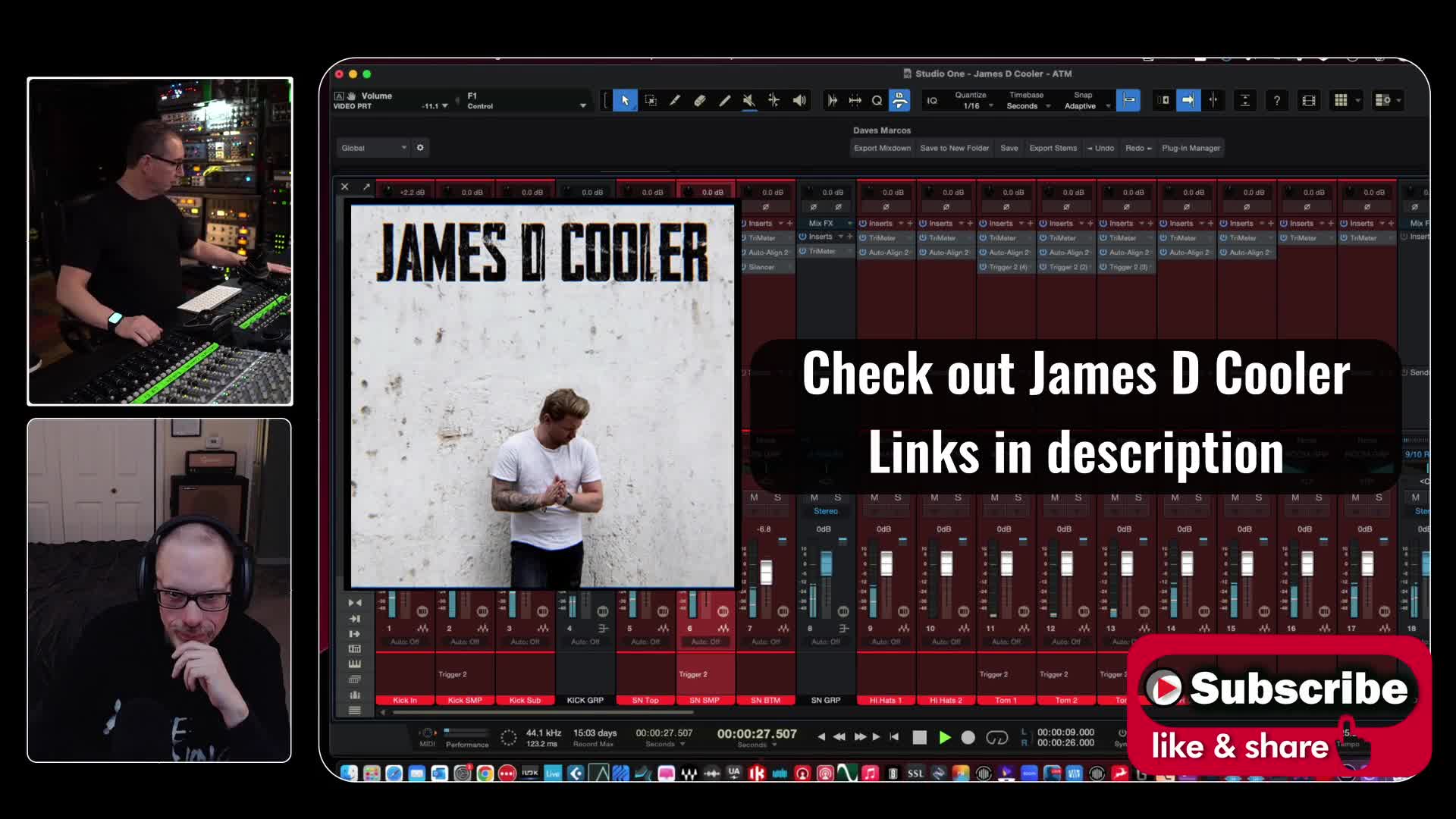Click the bus icon on channel 4 KICK GRP

click(603, 629)
